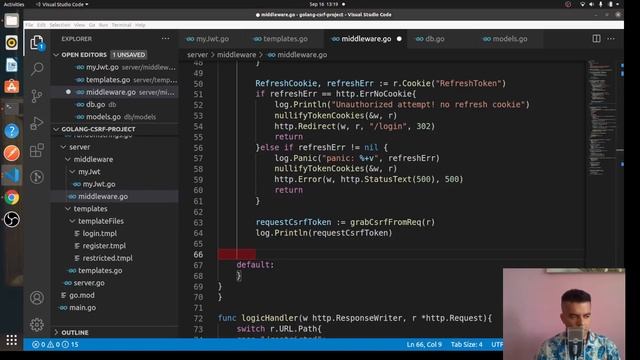640x360 pixels.
Task: Open go.mod in file tree
Action: [x=82, y=295]
